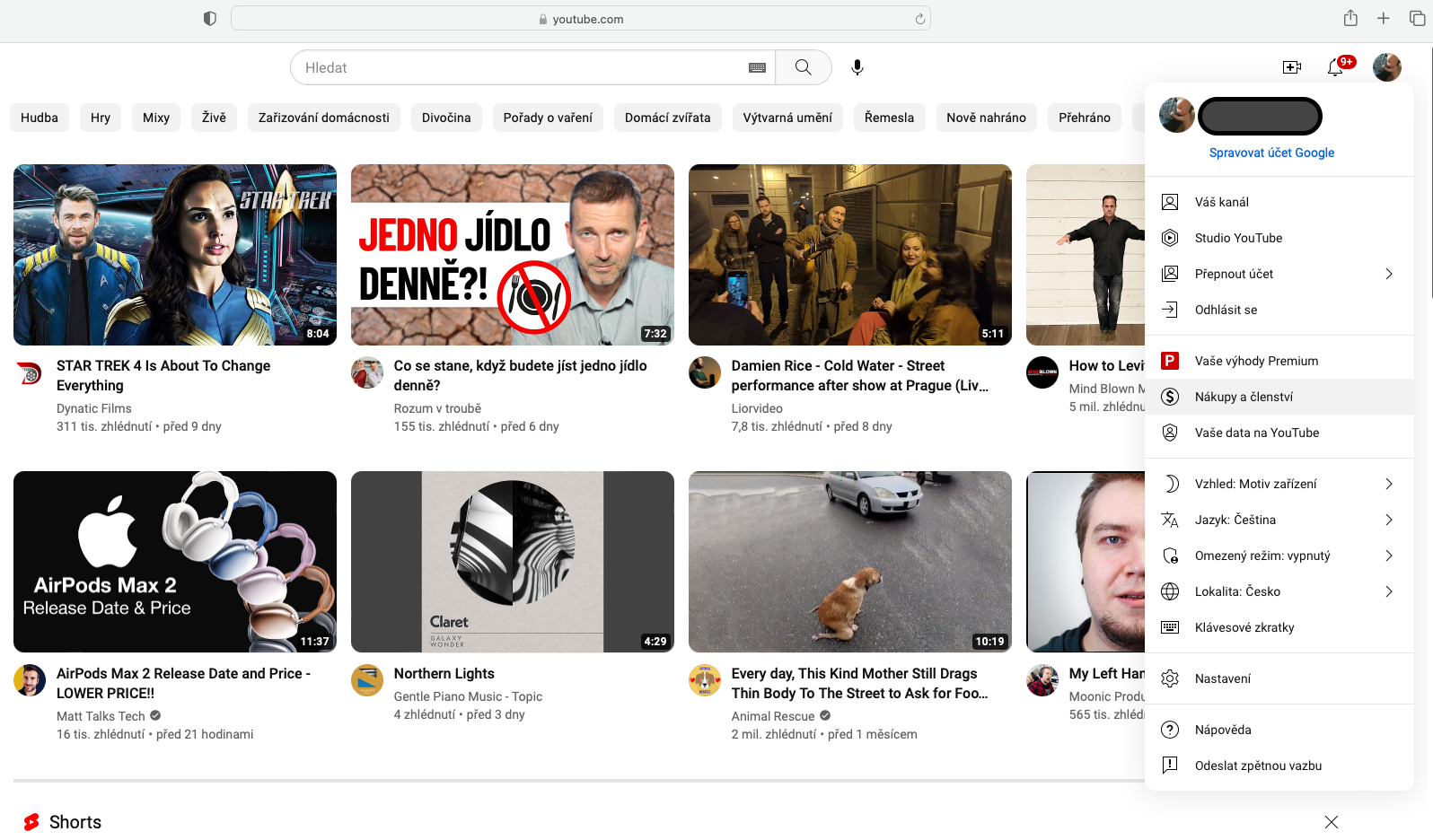The height and width of the screenshot is (840, 1433).
Task: Open Northern Lights video title
Action: click(444, 673)
